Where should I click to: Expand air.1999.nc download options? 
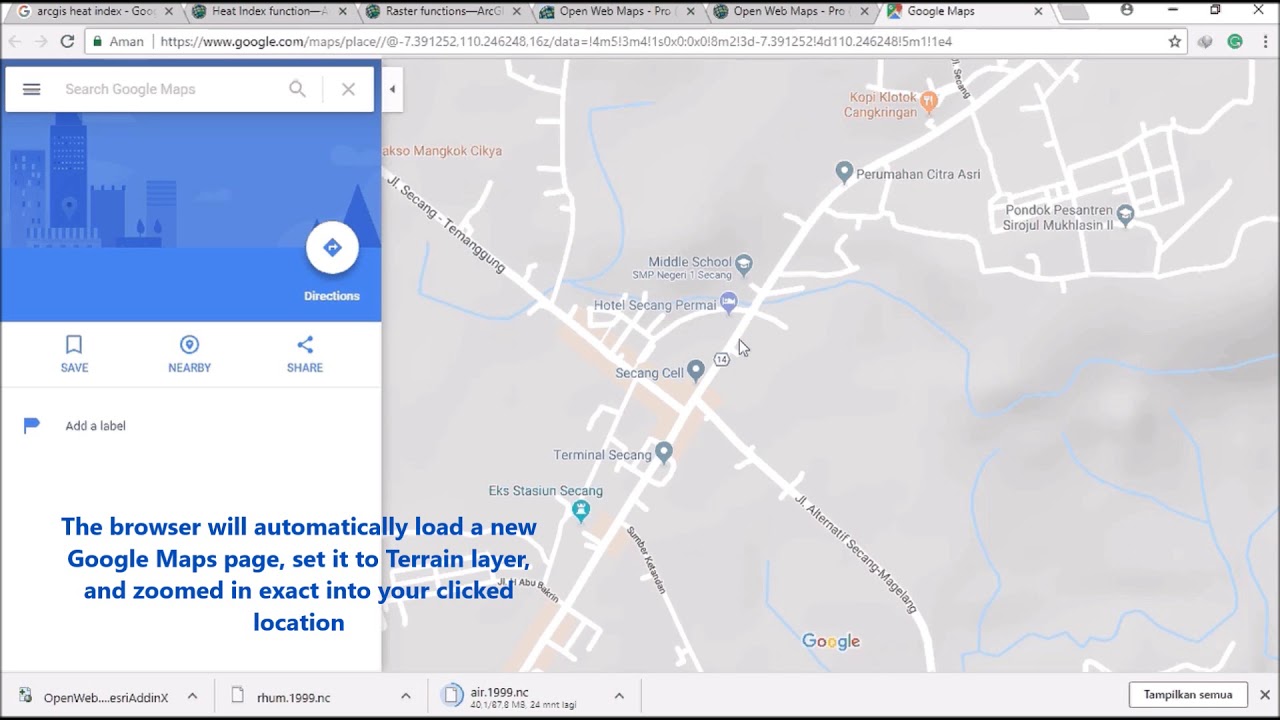[x=619, y=696]
